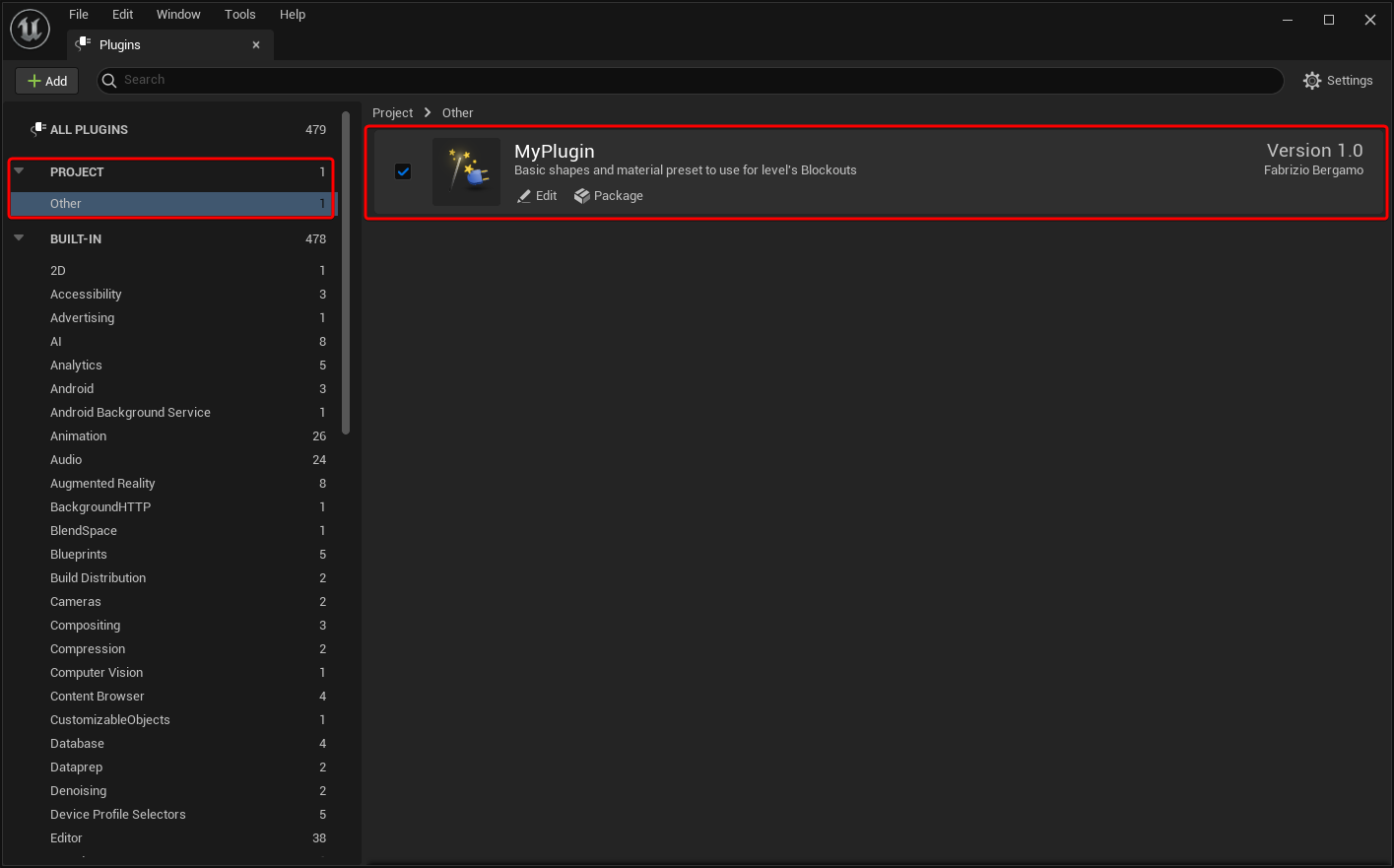Select the Other category under Project
Image resolution: width=1394 pixels, height=868 pixels.
coord(173,204)
